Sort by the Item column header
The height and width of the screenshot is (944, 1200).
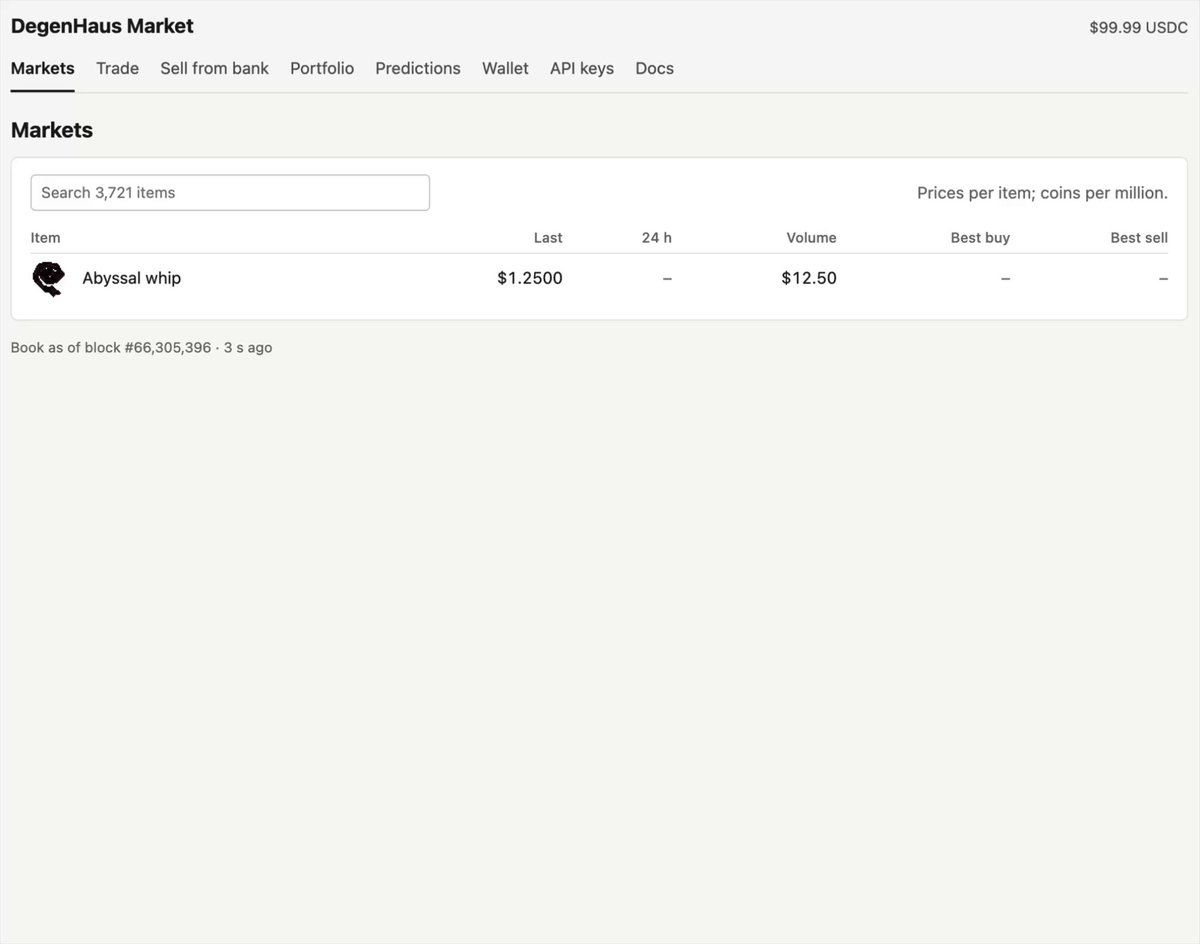coord(45,238)
